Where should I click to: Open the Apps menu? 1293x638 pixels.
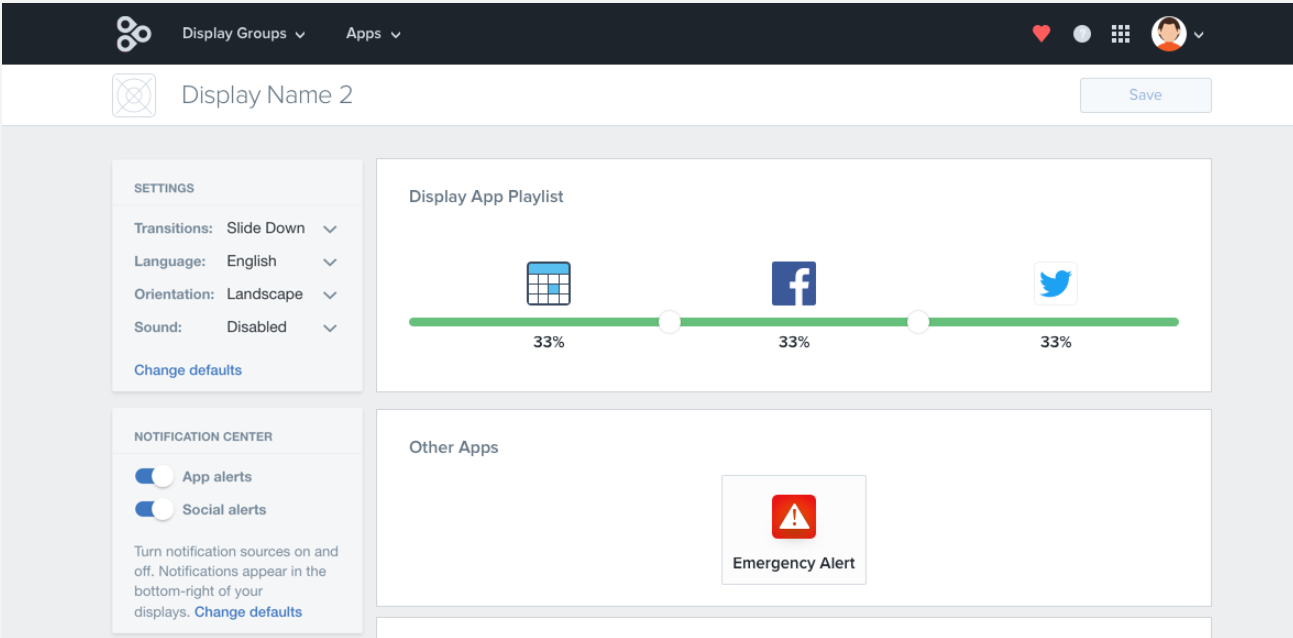pos(373,33)
